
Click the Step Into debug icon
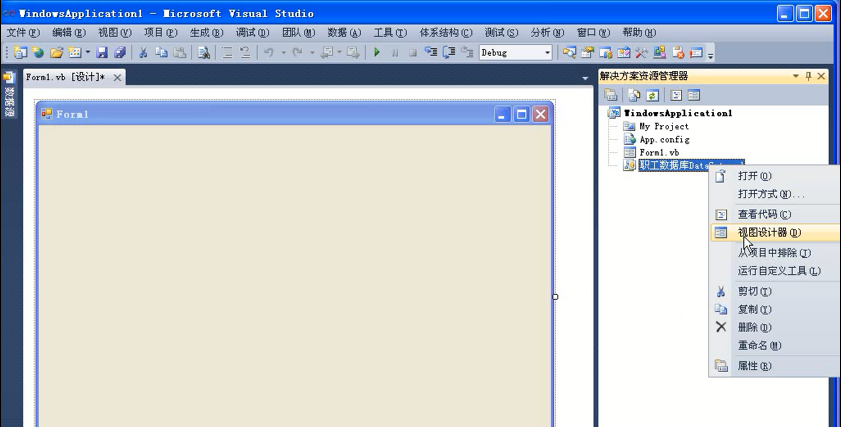coord(431,53)
